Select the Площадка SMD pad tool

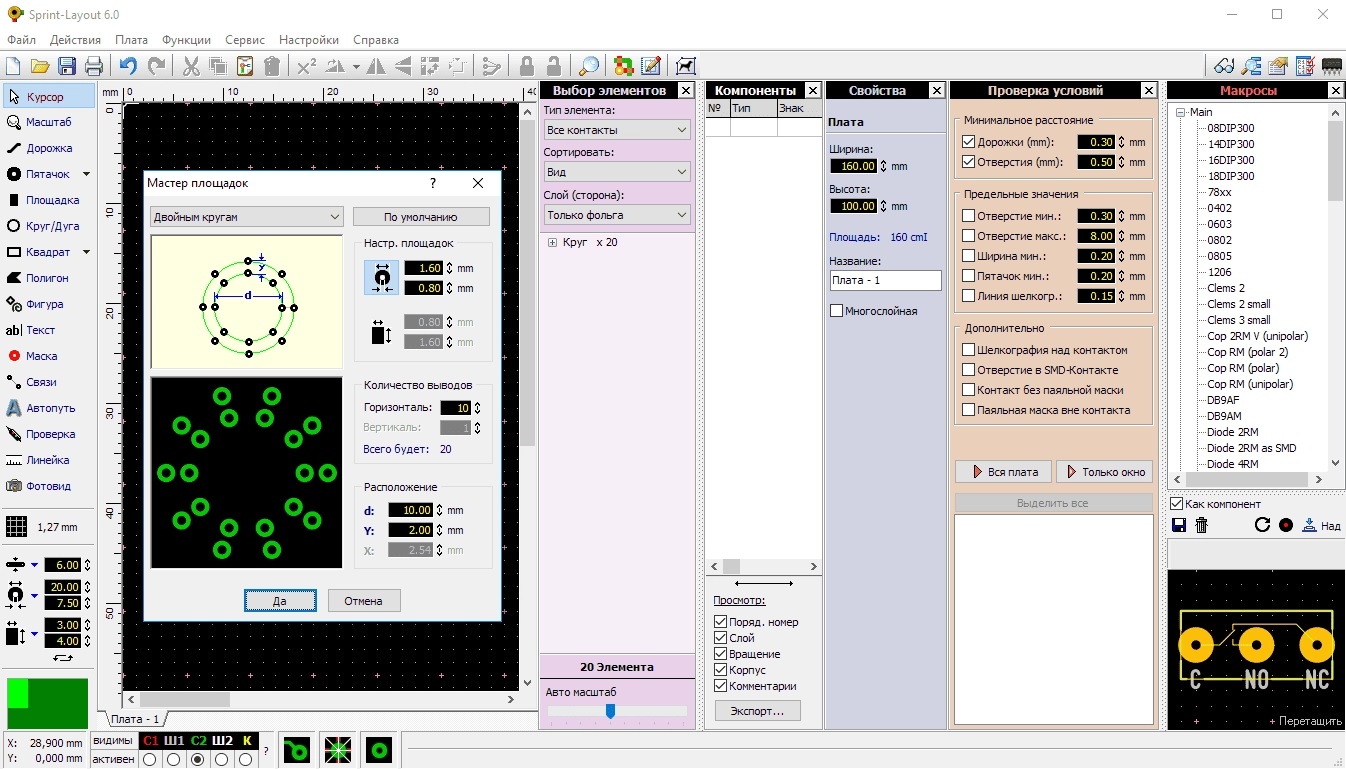pyautogui.click(x=48, y=200)
